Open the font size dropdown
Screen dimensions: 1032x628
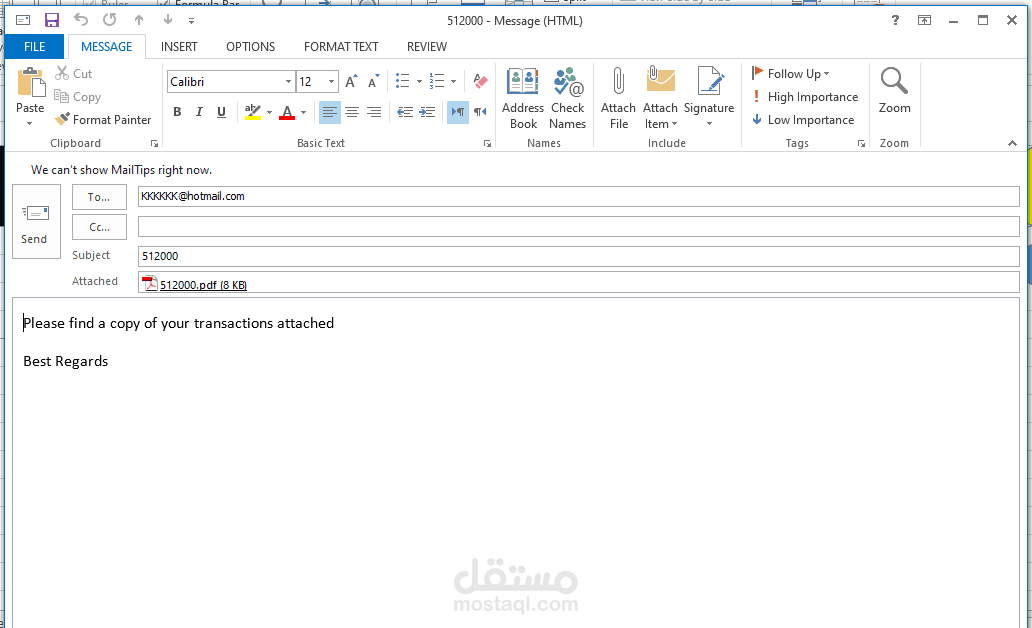[330, 81]
